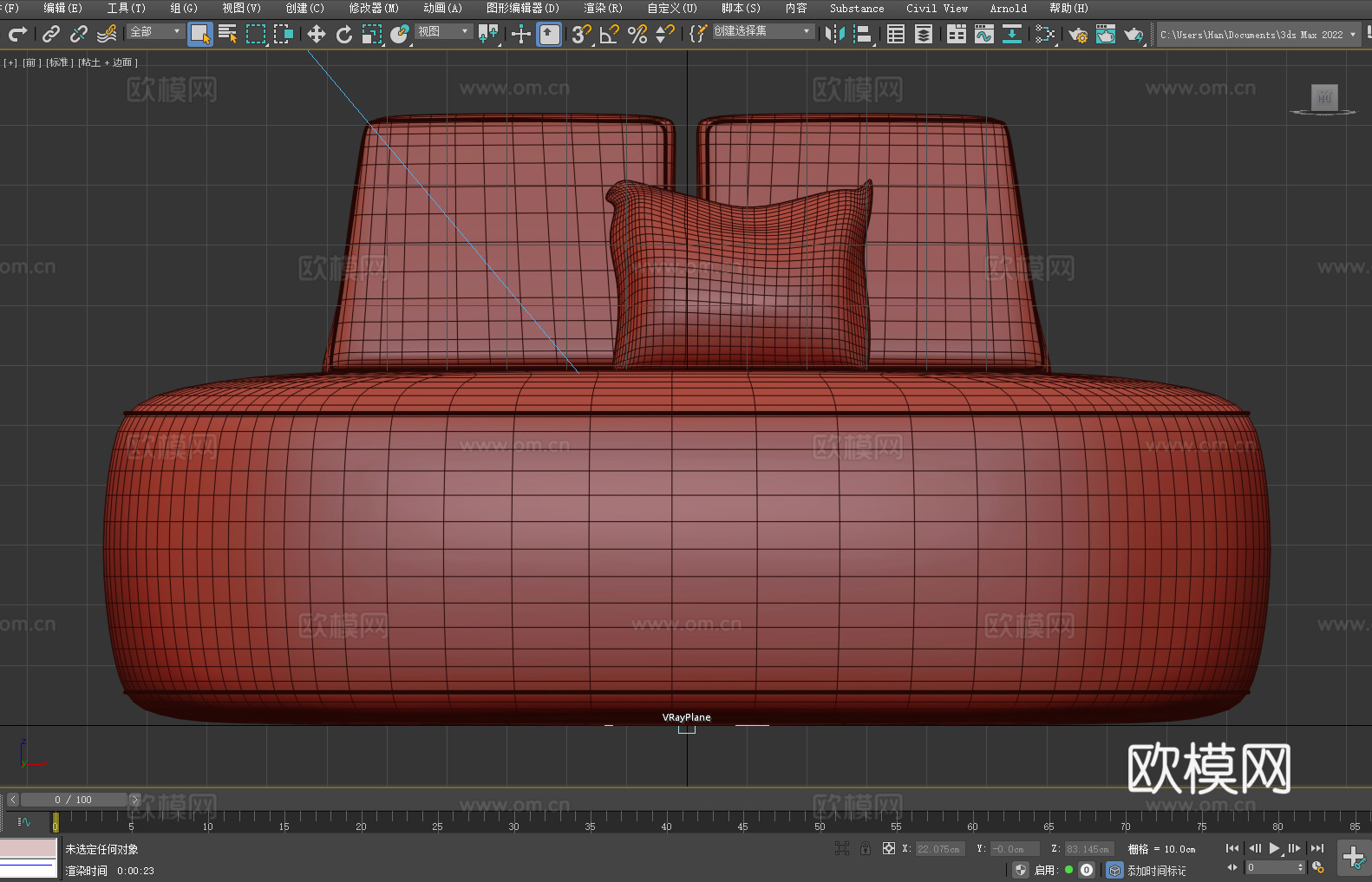Open the project path dropdown
The height and width of the screenshot is (882, 1372).
point(1258,35)
